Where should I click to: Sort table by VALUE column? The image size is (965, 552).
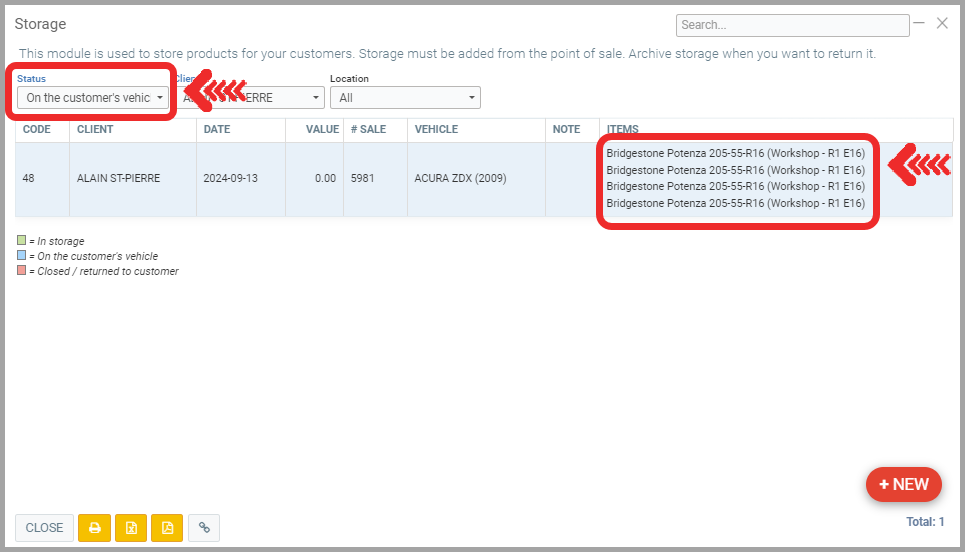coord(322,130)
